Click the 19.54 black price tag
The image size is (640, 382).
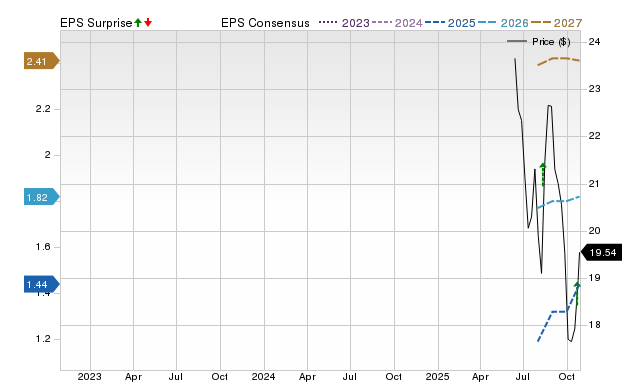[x=601, y=252]
